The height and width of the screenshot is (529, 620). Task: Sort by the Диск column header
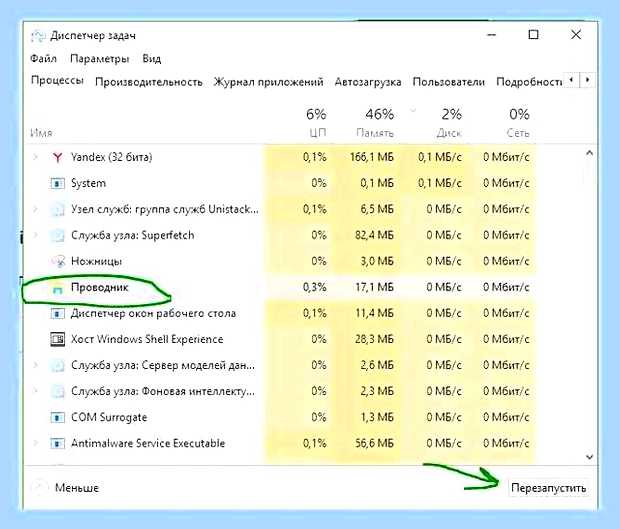pyautogui.click(x=449, y=133)
